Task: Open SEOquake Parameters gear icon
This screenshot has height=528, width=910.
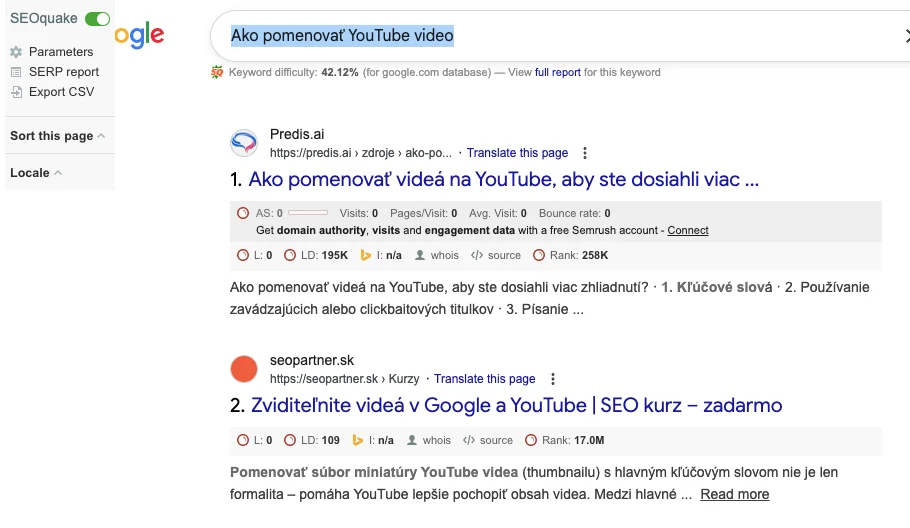Action: tap(16, 52)
